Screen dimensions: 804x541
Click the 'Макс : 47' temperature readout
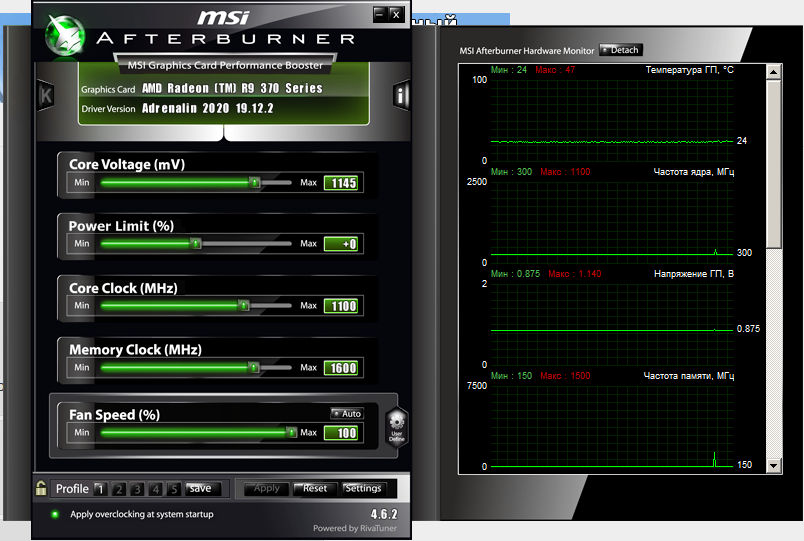[x=555, y=70]
